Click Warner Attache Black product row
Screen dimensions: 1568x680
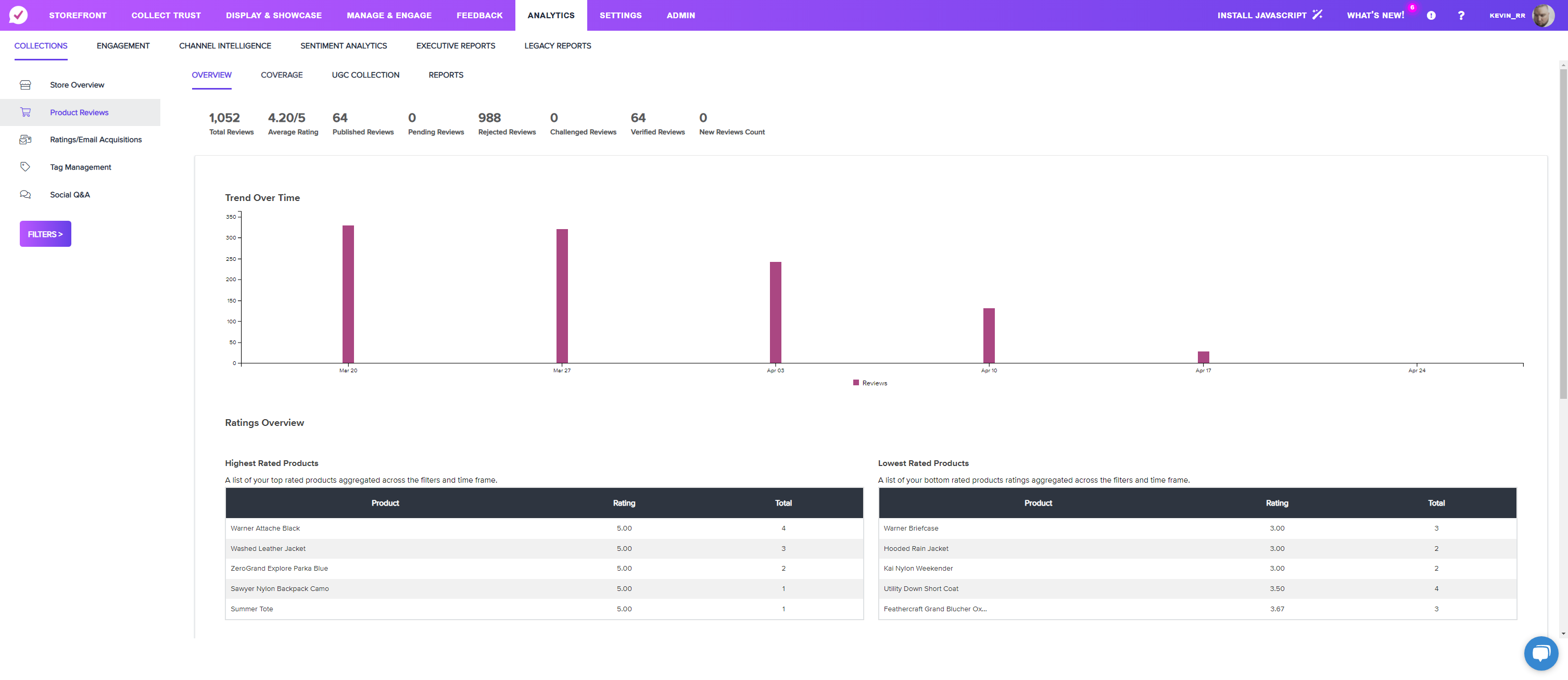544,528
